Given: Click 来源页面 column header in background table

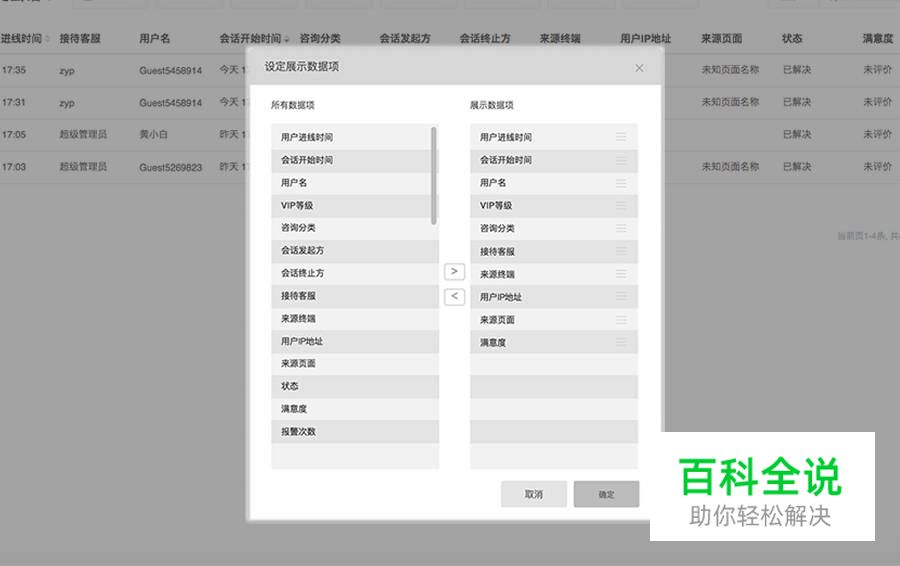Looking at the screenshot, I should pos(721,38).
